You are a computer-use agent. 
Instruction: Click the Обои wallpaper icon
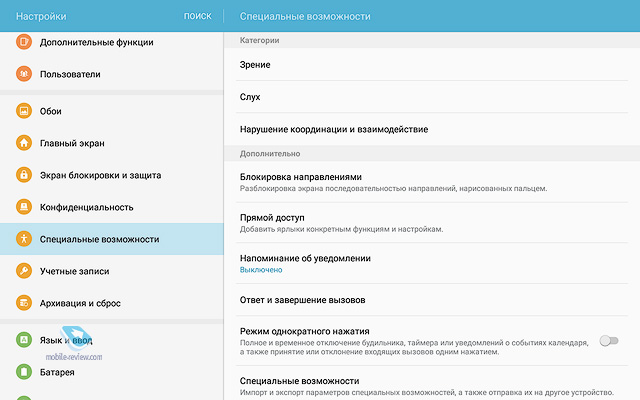click(24, 111)
